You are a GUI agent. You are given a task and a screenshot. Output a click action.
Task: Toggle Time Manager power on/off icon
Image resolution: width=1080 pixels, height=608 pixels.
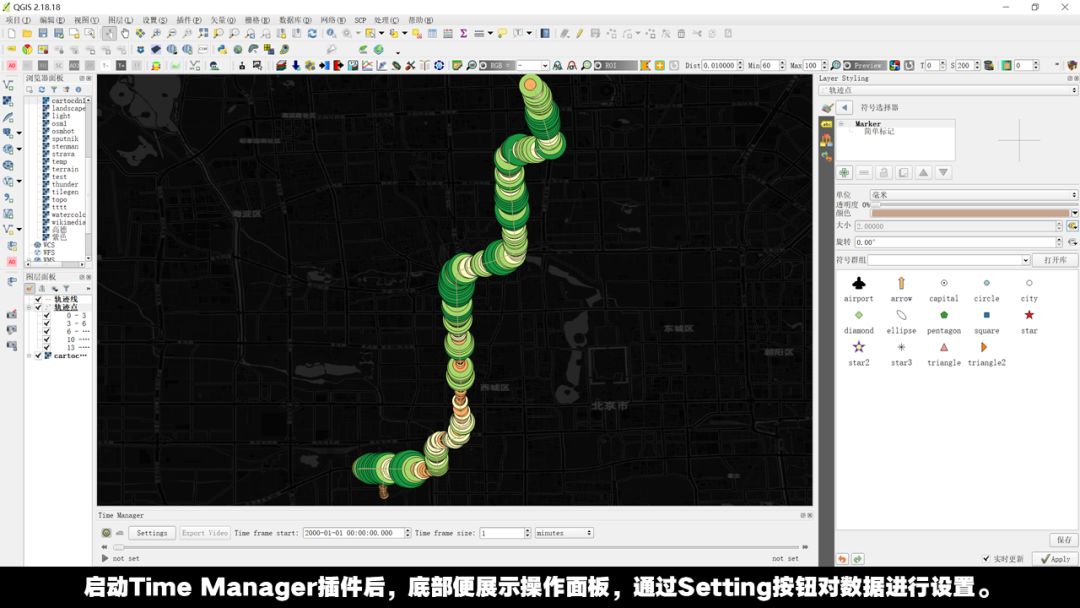pos(106,533)
